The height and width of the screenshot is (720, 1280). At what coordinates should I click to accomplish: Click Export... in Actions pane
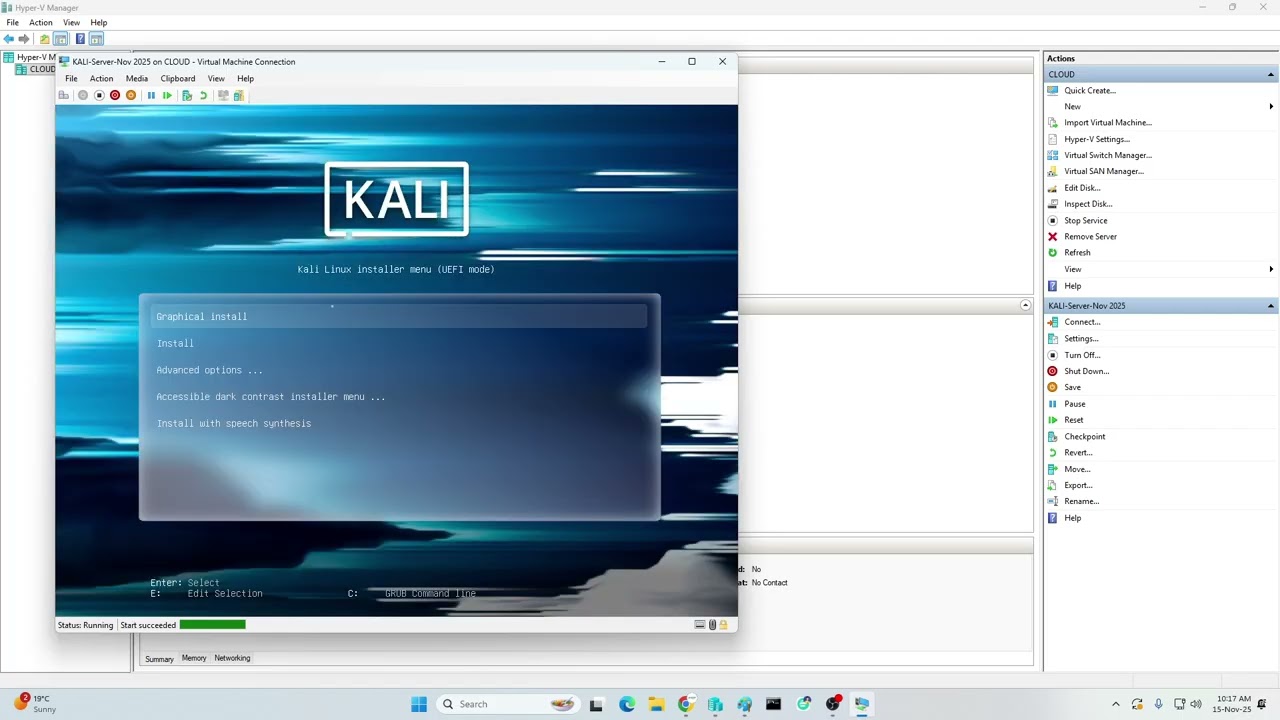tap(1078, 485)
